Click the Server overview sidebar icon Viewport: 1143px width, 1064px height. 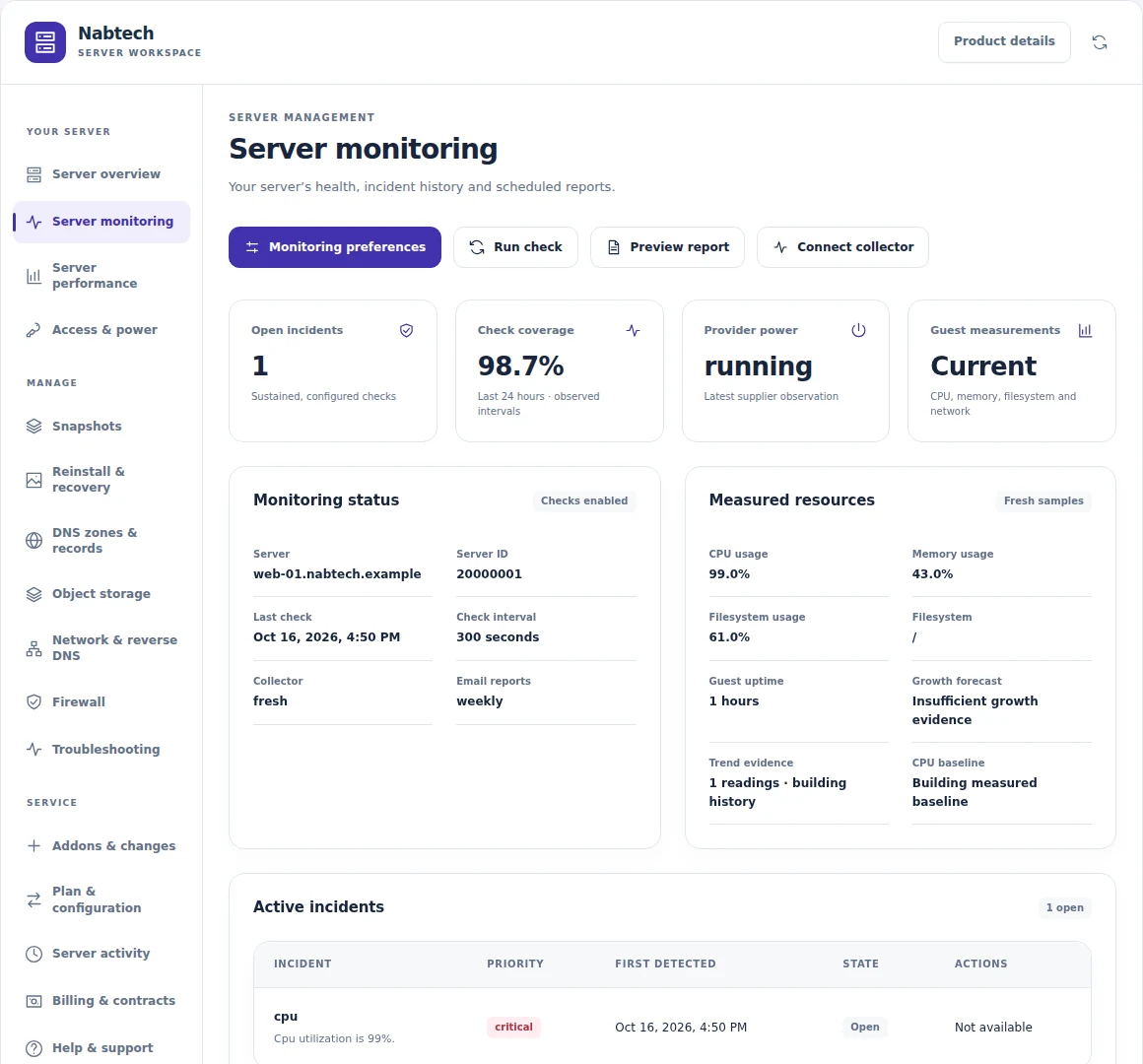coord(34,174)
